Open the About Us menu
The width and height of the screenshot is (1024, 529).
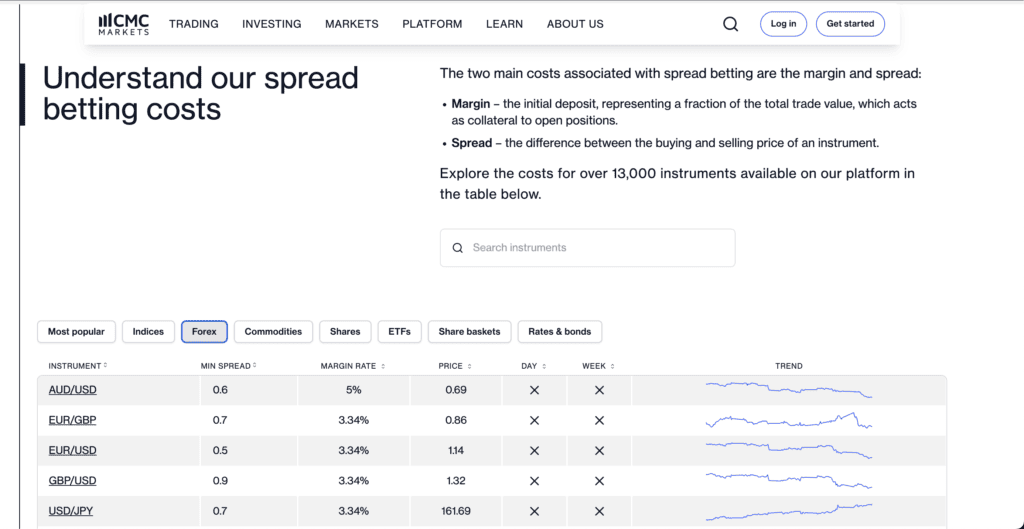[575, 24]
